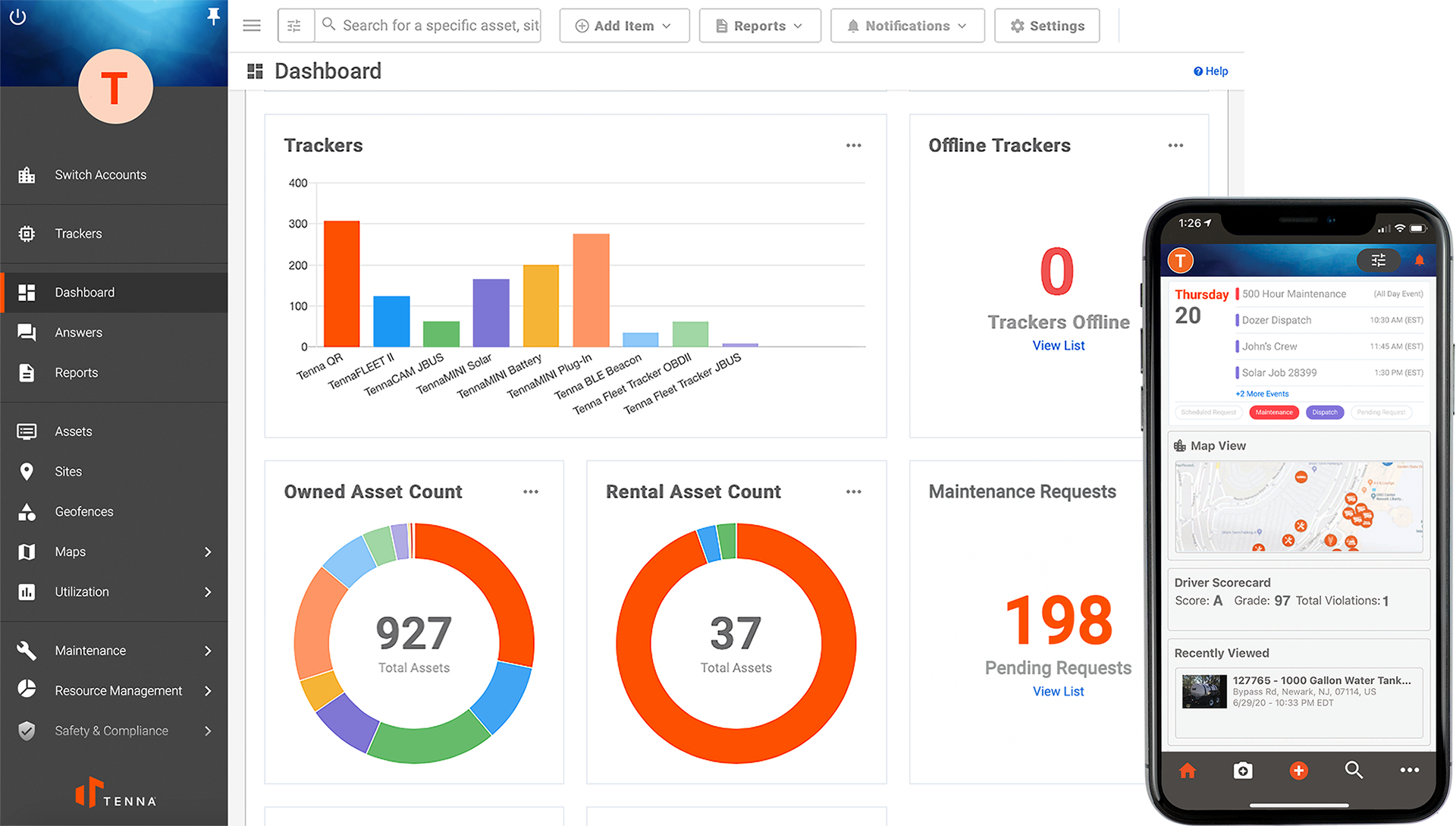Click the power icon in sidebar header
The width and height of the screenshot is (1456, 826).
17,17
